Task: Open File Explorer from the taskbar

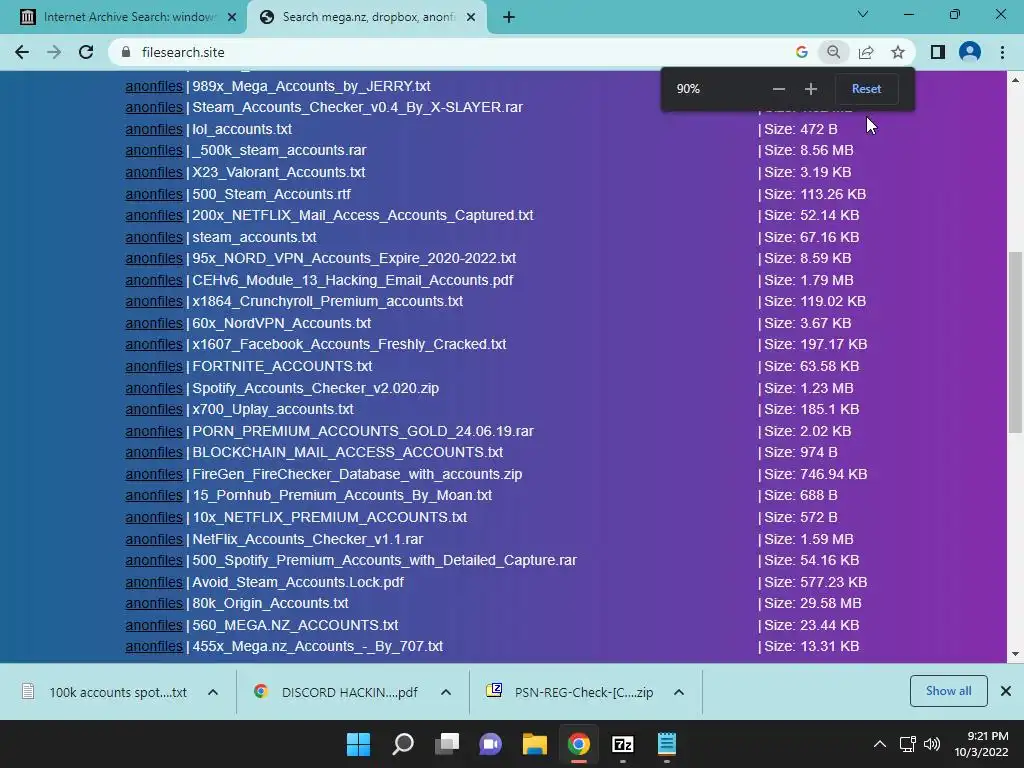Action: pos(534,744)
